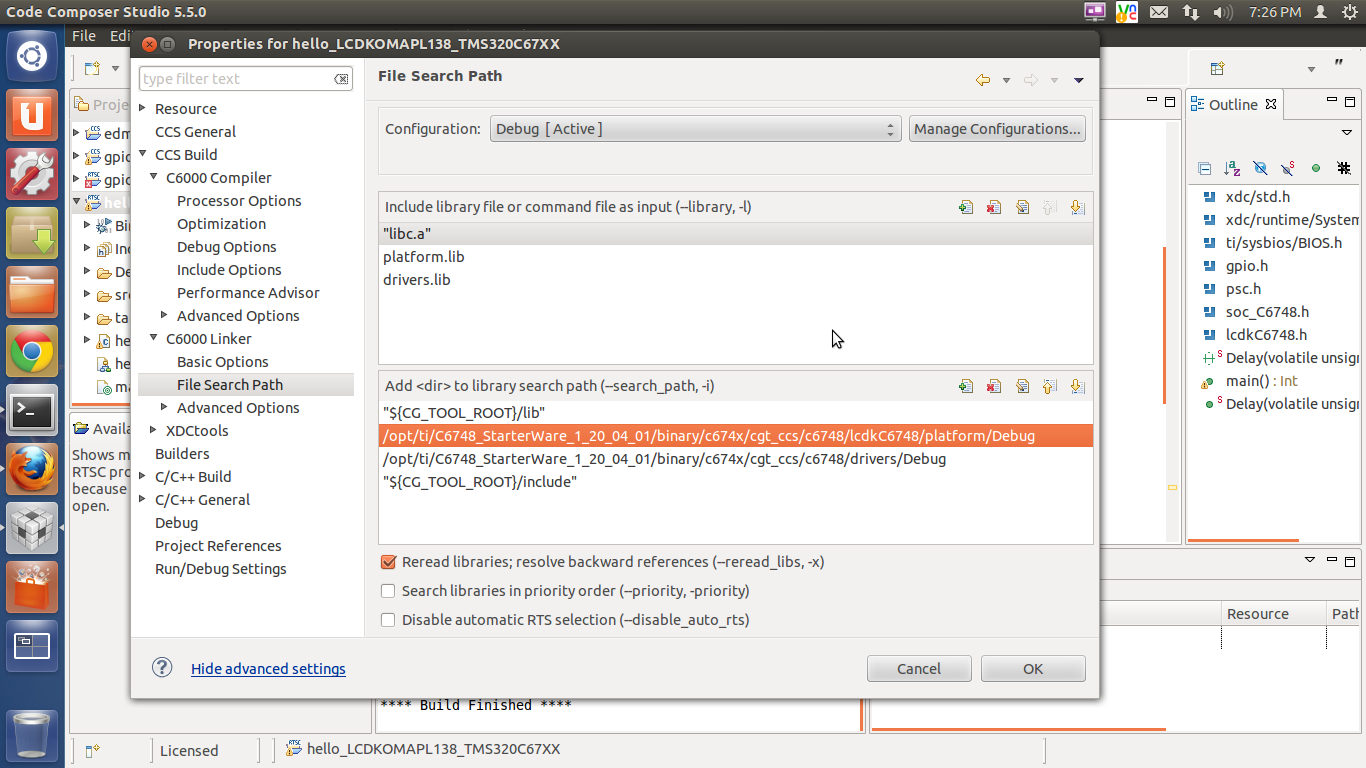Viewport: 1366px width, 768px height.
Task: Hide static members in the Outline view
Action: (1288, 169)
